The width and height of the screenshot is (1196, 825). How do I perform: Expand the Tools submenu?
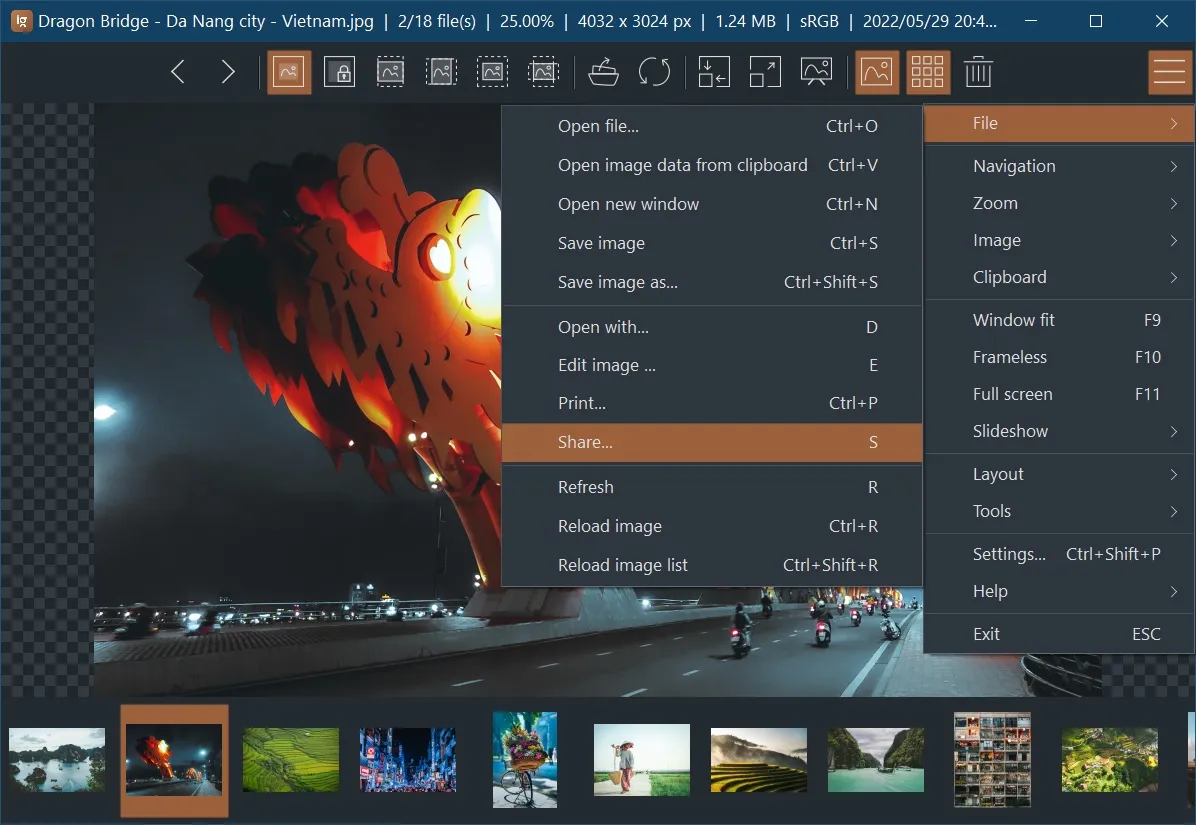[x=1059, y=512]
